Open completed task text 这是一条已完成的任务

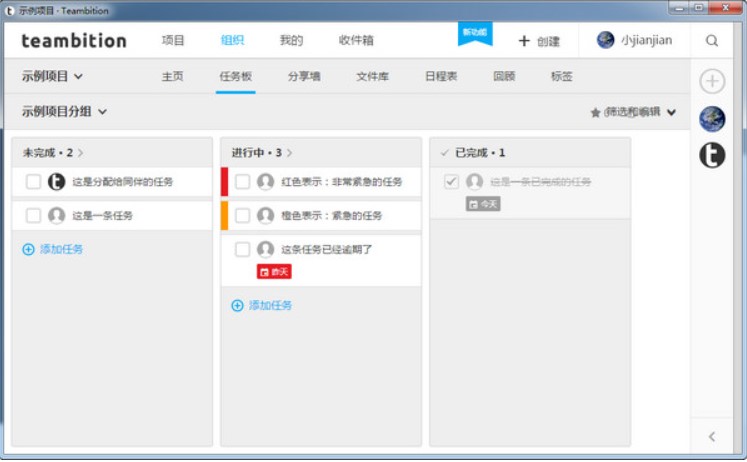(541, 181)
